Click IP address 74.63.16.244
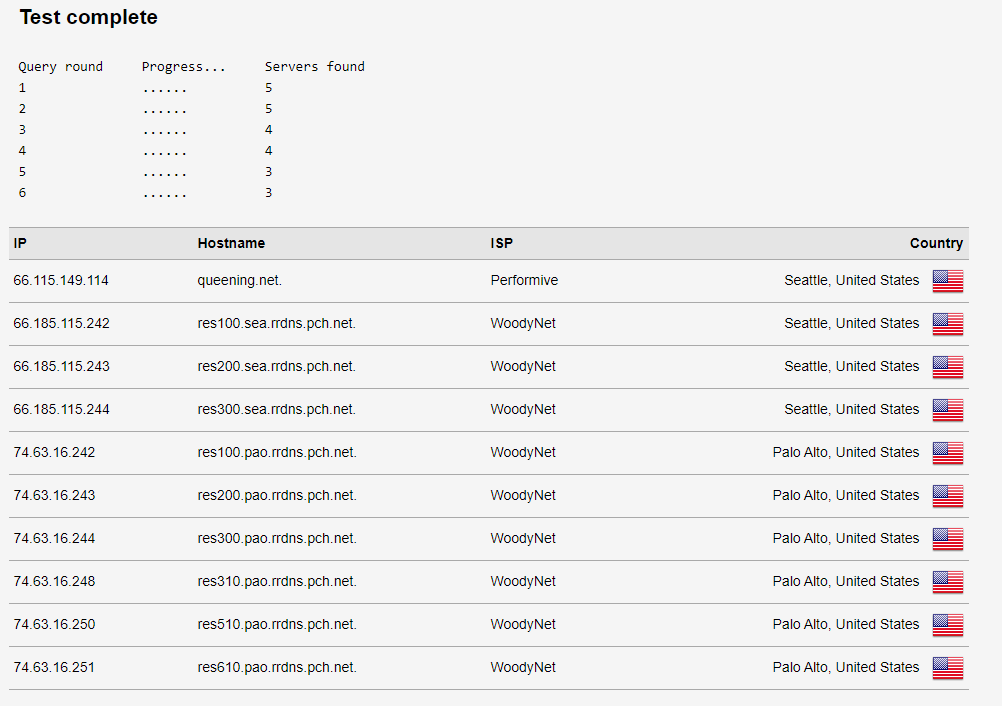The image size is (1002, 706). pyautogui.click(x=54, y=539)
